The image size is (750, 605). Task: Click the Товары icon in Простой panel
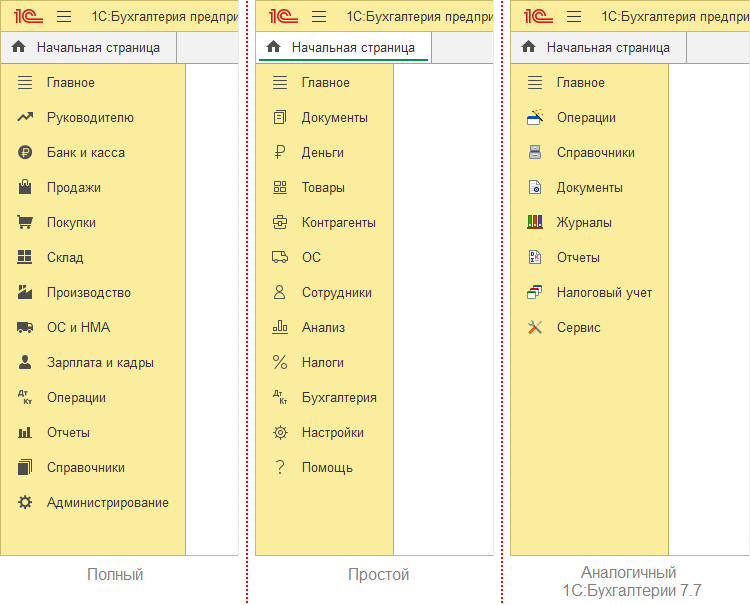tap(280, 187)
